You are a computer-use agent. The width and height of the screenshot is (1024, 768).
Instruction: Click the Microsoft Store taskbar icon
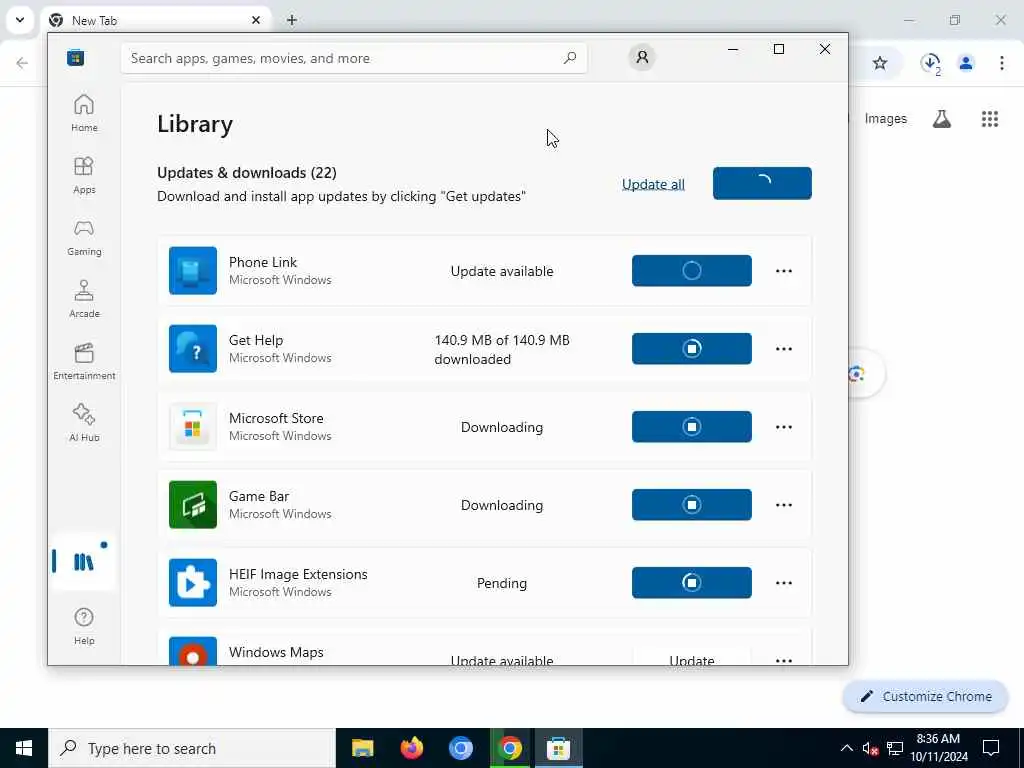(x=558, y=748)
